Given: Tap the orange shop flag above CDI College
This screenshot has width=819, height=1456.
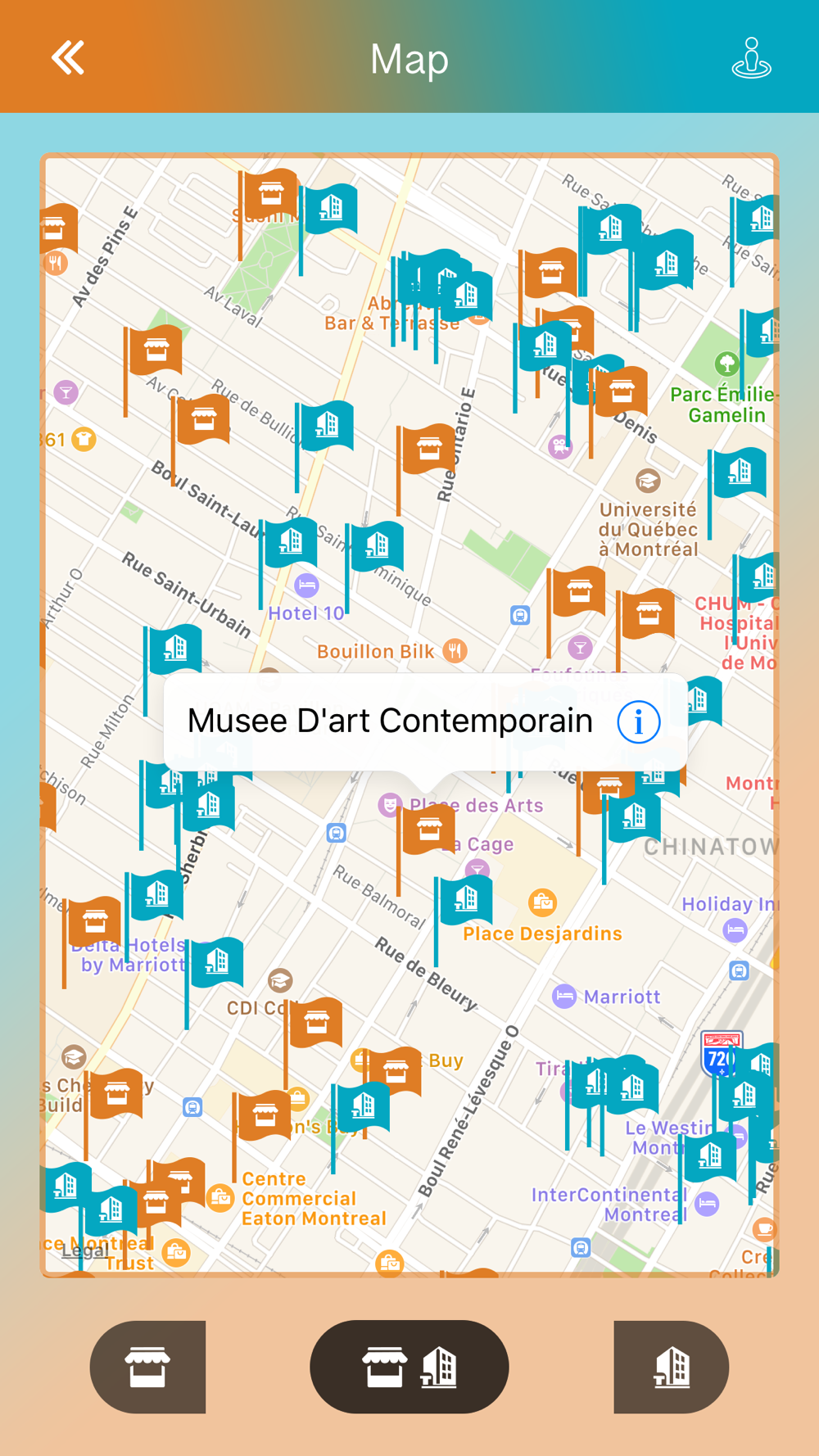Looking at the screenshot, I should (316, 1022).
